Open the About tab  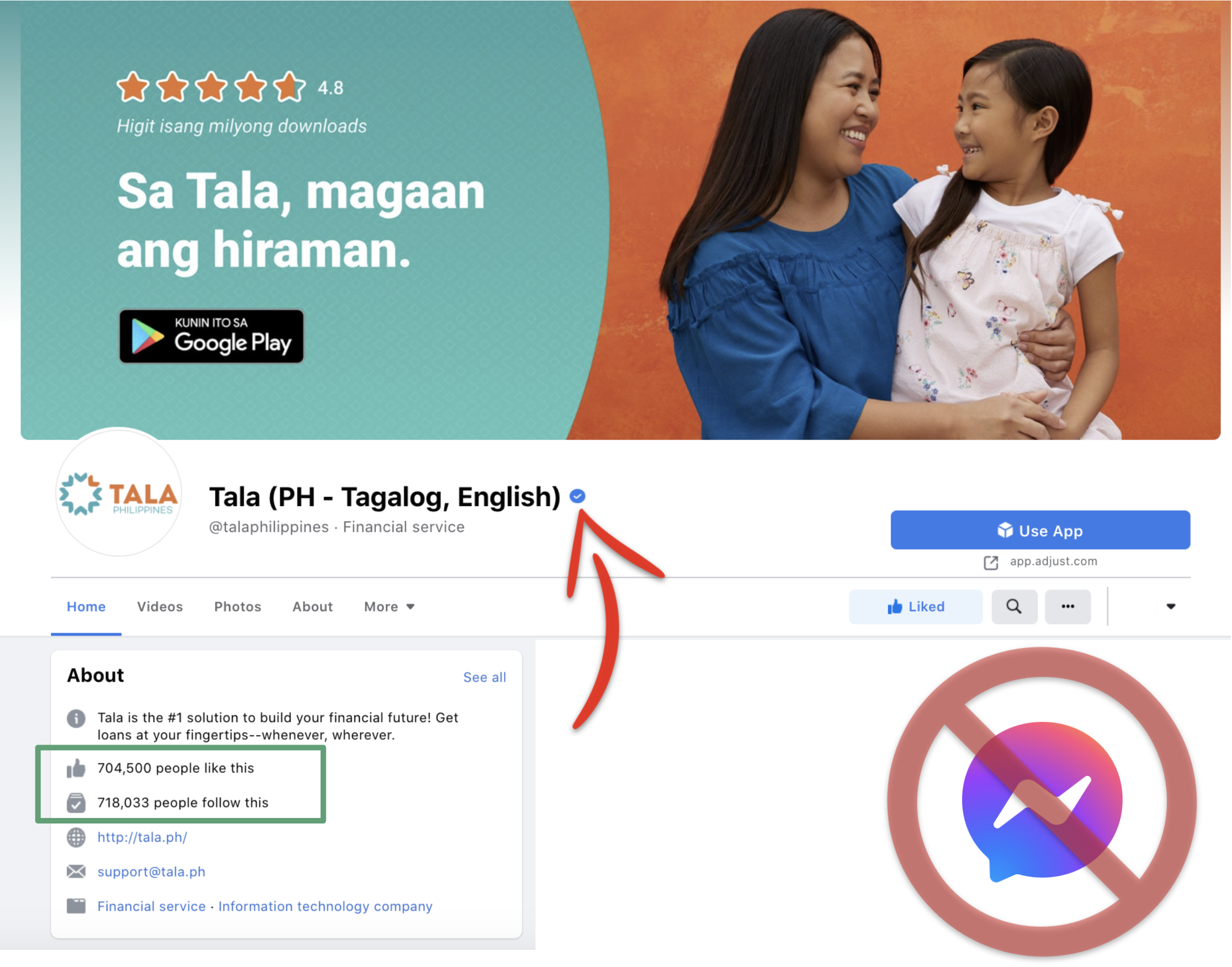(312, 607)
